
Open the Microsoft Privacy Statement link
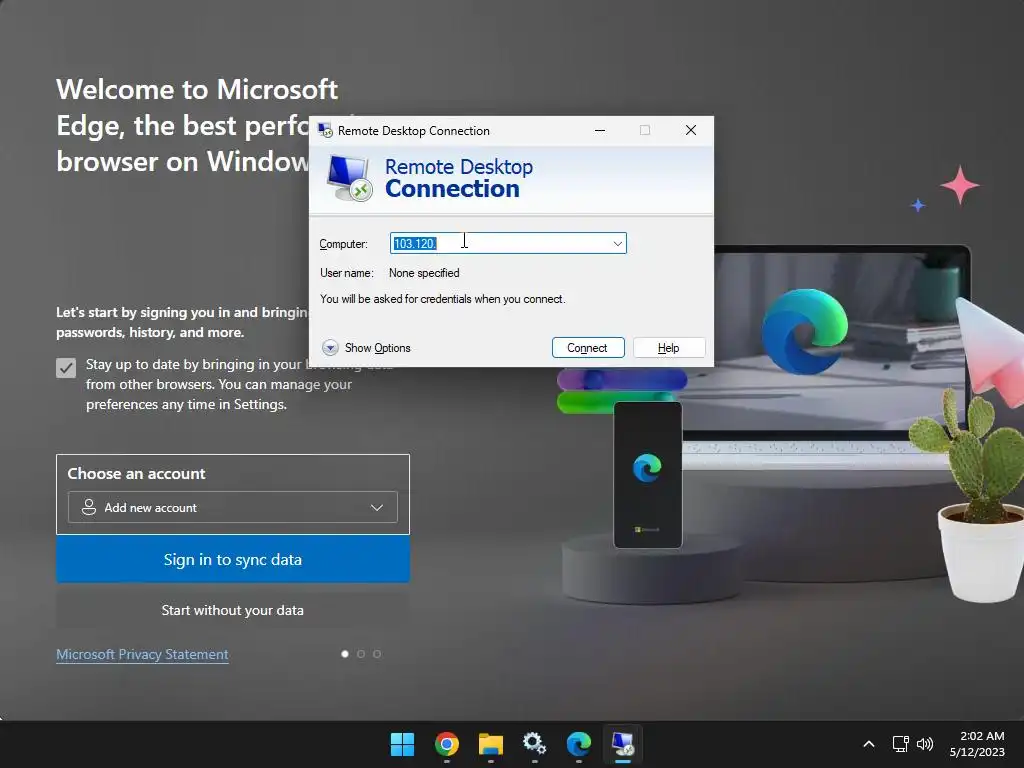click(x=142, y=654)
